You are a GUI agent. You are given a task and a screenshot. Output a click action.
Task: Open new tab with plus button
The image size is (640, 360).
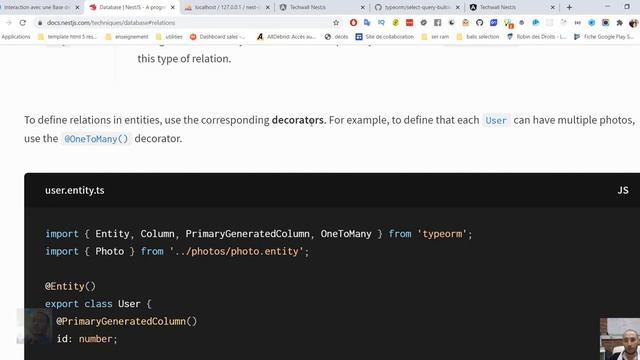pyautogui.click(x=569, y=7)
